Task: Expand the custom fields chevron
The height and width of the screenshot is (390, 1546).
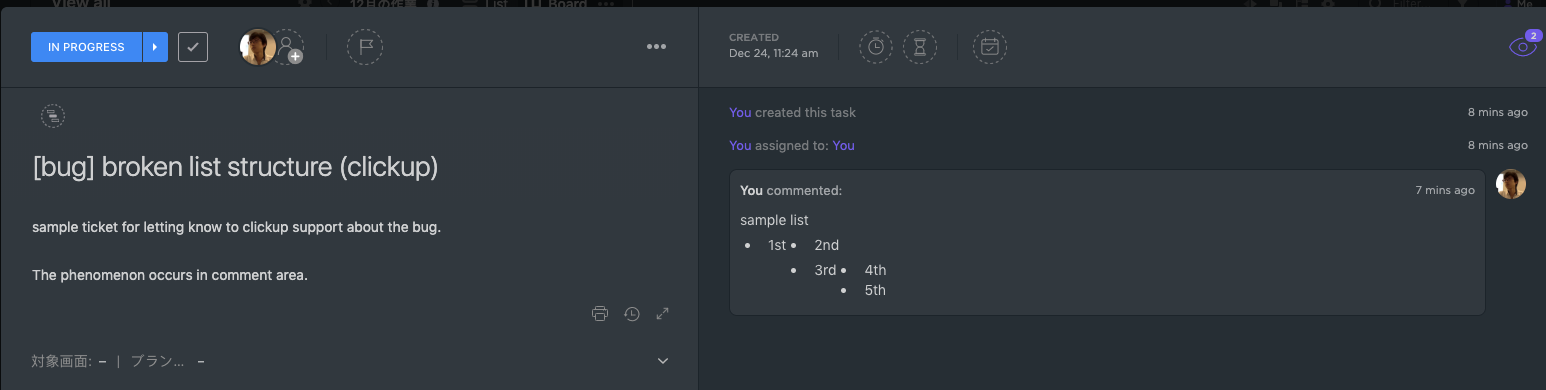Action: click(x=662, y=361)
